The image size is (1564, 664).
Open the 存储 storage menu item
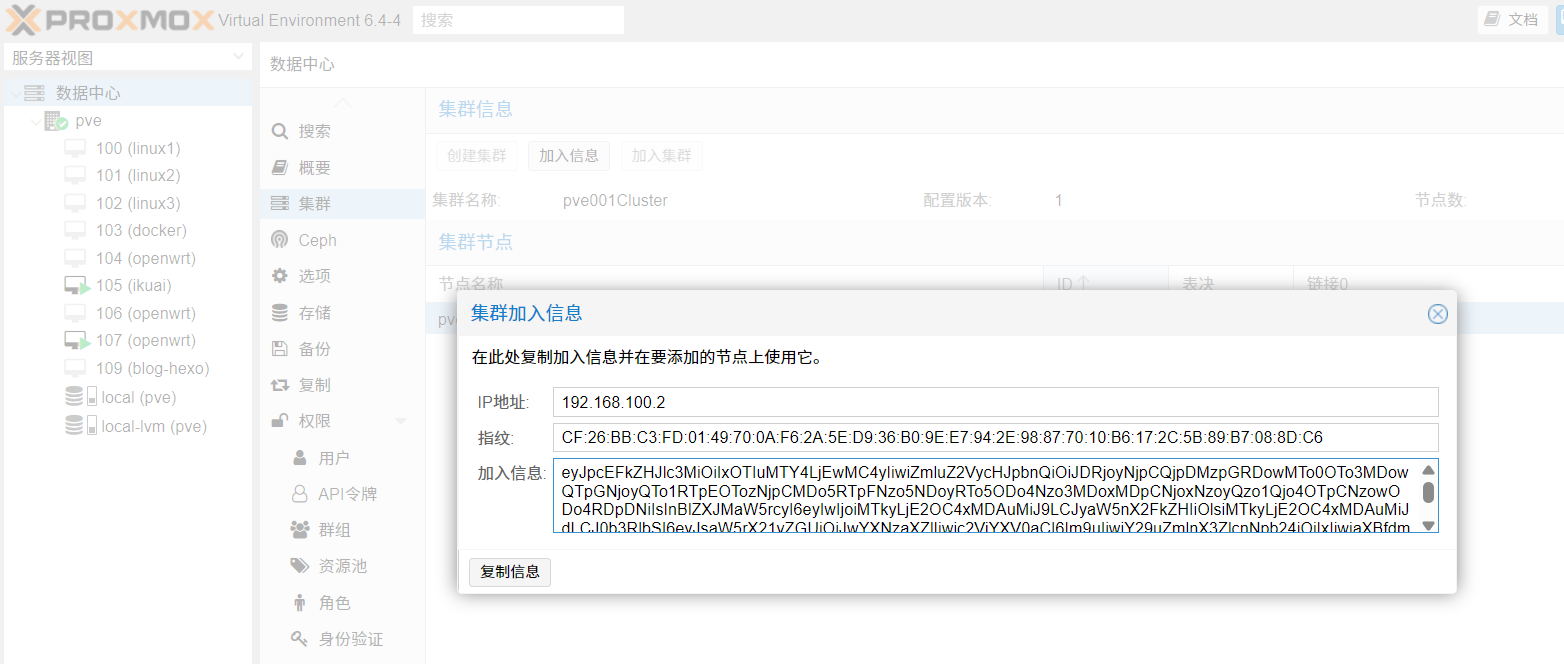pos(314,313)
